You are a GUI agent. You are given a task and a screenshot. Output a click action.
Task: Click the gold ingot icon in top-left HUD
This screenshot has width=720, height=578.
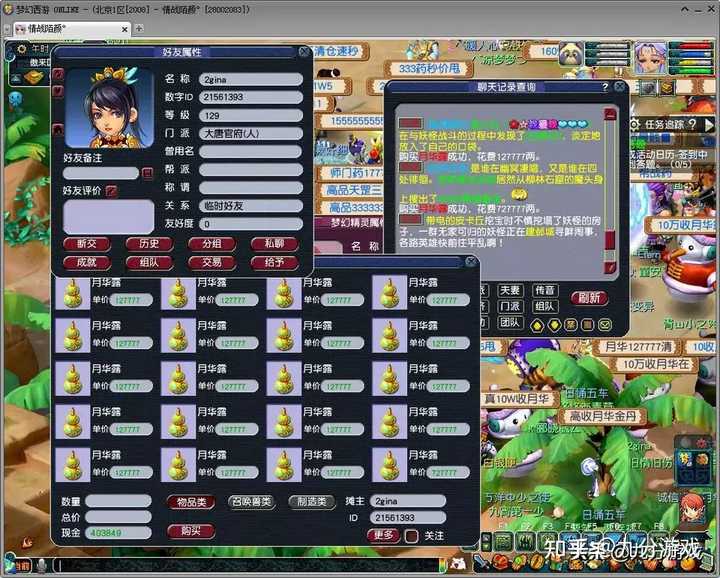pyautogui.click(x=34, y=77)
